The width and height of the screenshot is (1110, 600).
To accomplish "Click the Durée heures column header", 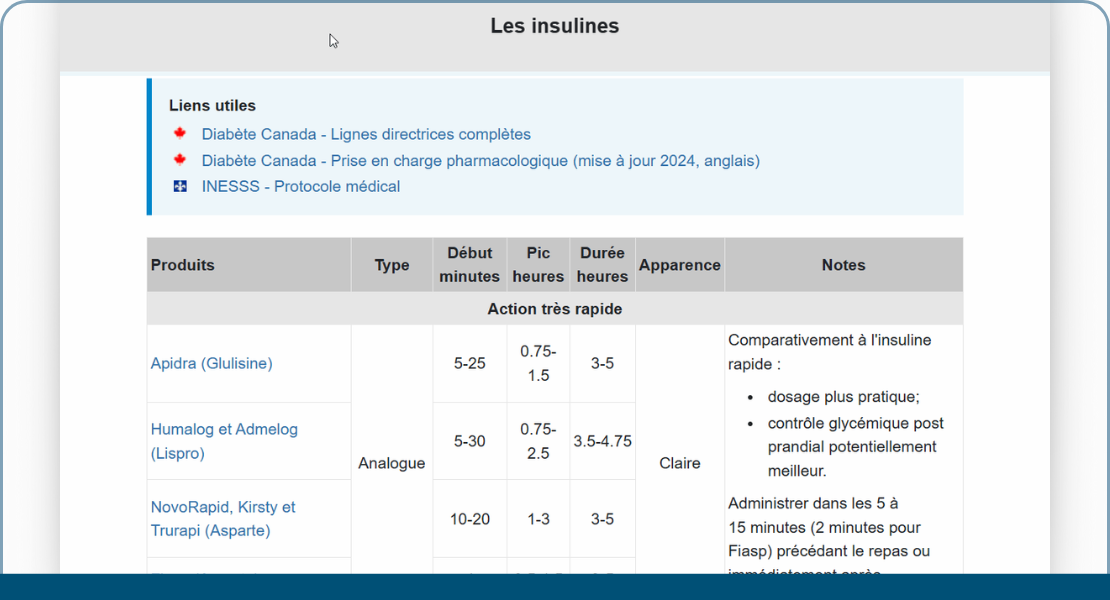I will [602, 264].
